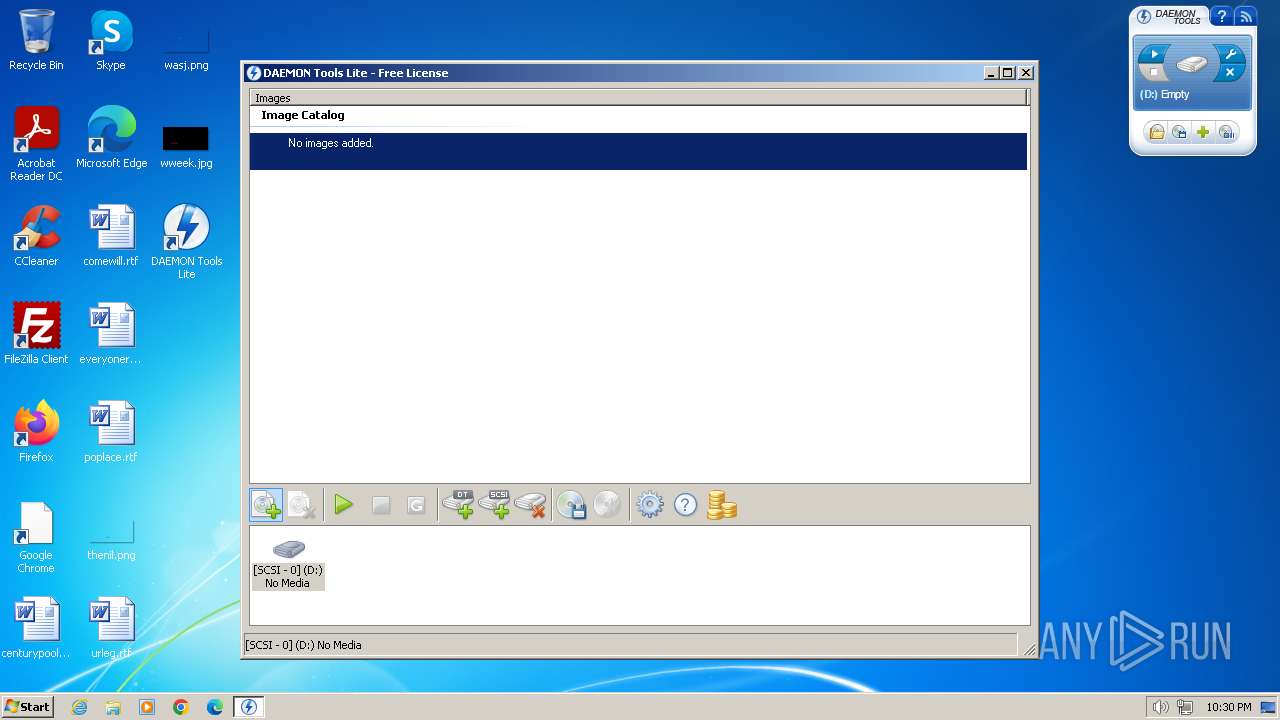Click gadget wrench settings icon
The image size is (1280, 720).
coord(1231,54)
